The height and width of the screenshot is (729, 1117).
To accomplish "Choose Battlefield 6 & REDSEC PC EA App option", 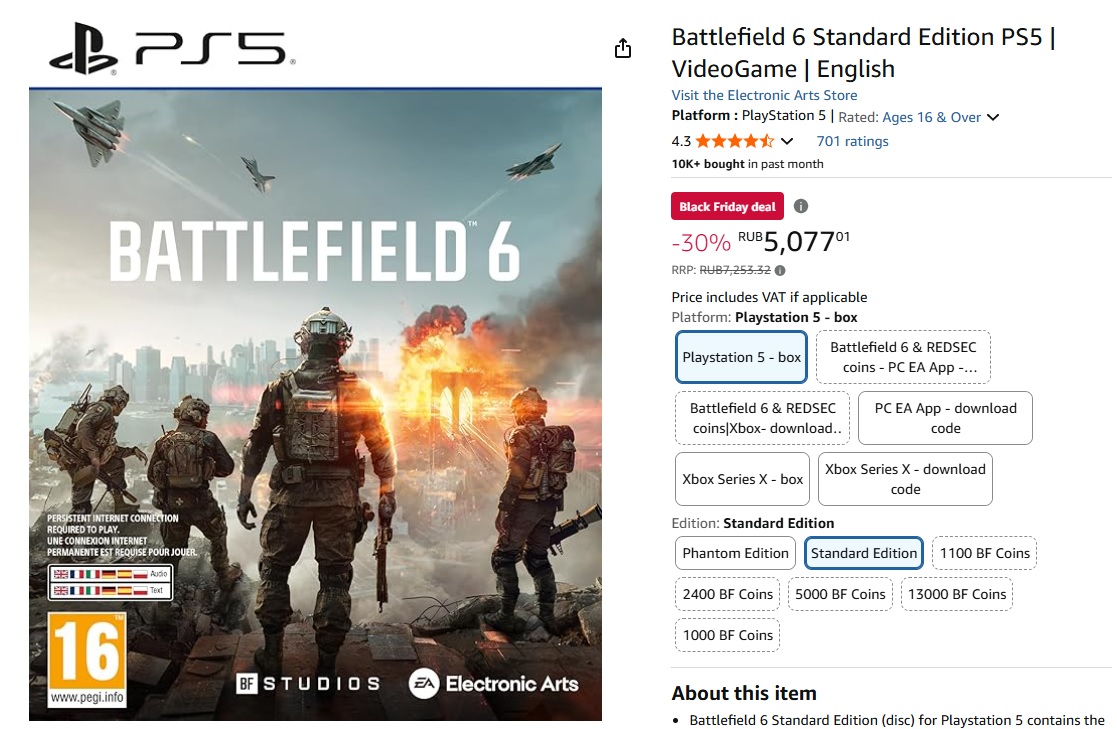I will 903,357.
